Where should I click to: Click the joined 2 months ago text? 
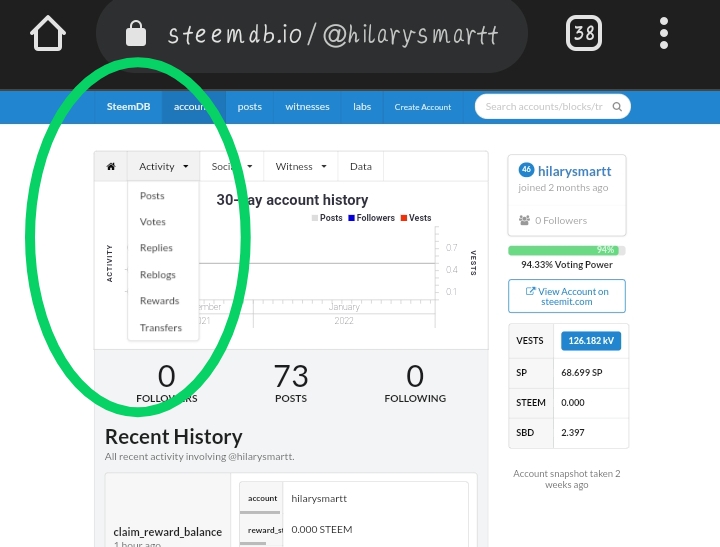tap(563, 187)
